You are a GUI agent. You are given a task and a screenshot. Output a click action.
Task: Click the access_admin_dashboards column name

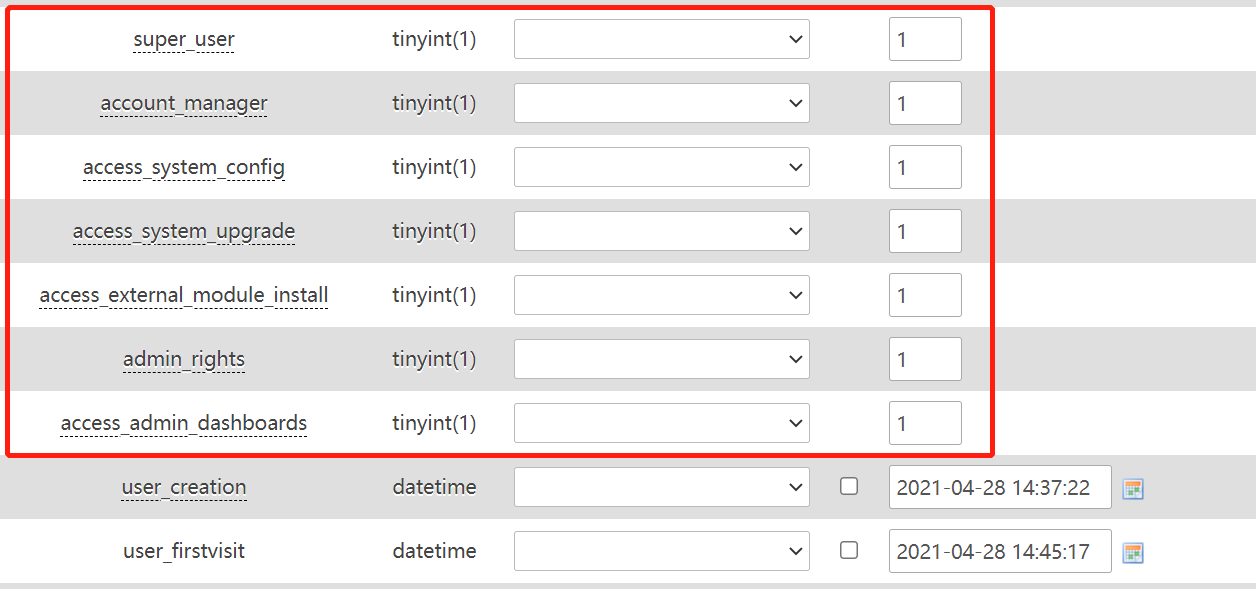pyautogui.click(x=184, y=424)
